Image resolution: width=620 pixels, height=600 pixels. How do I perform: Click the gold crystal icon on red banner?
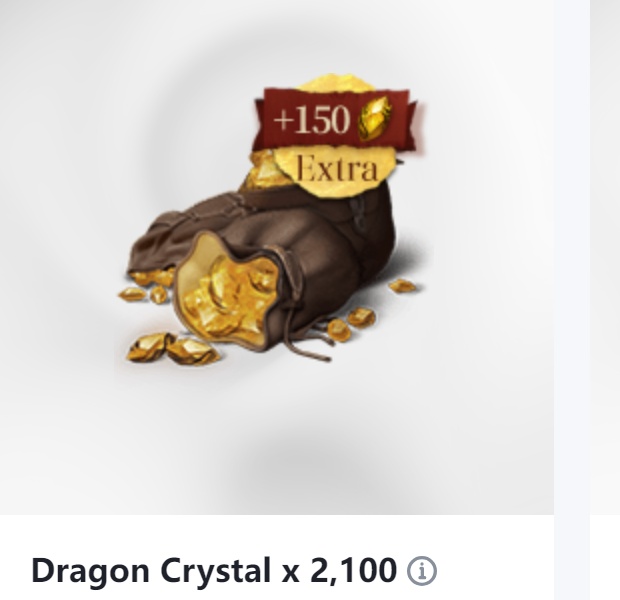[x=374, y=118]
